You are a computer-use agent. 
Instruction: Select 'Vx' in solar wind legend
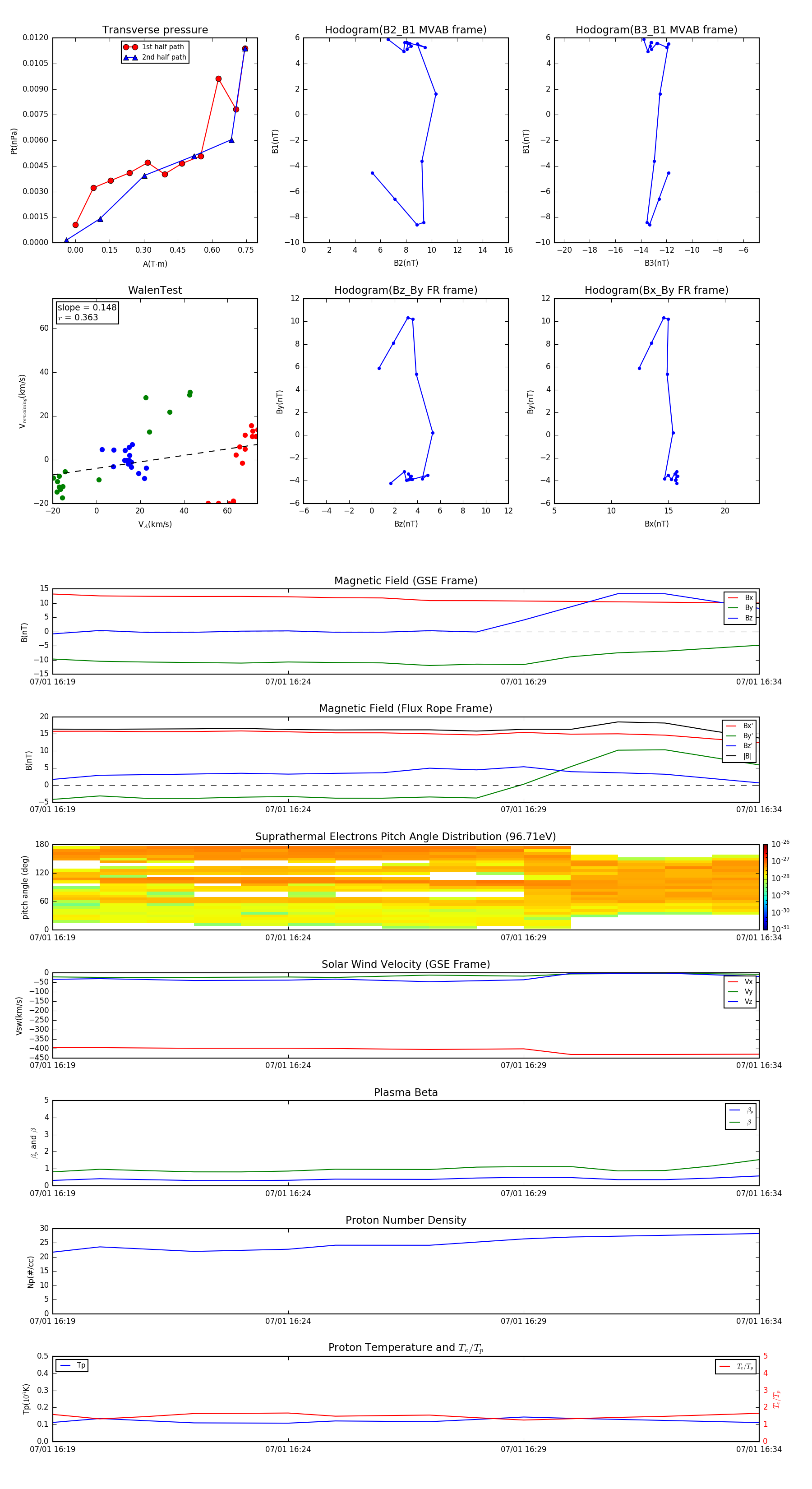pos(740,981)
